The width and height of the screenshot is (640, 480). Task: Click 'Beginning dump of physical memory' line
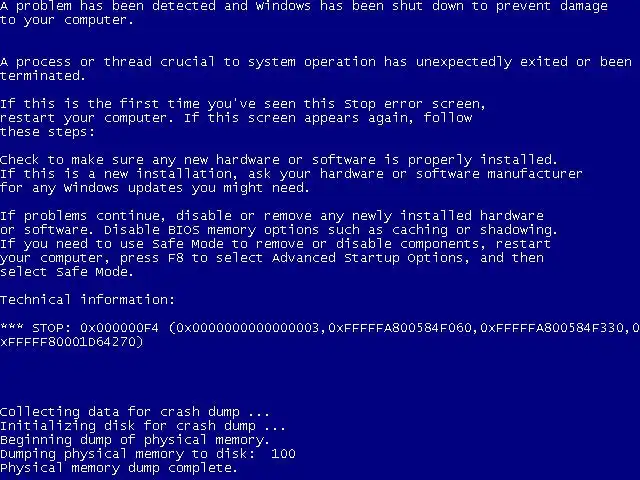tap(135, 440)
